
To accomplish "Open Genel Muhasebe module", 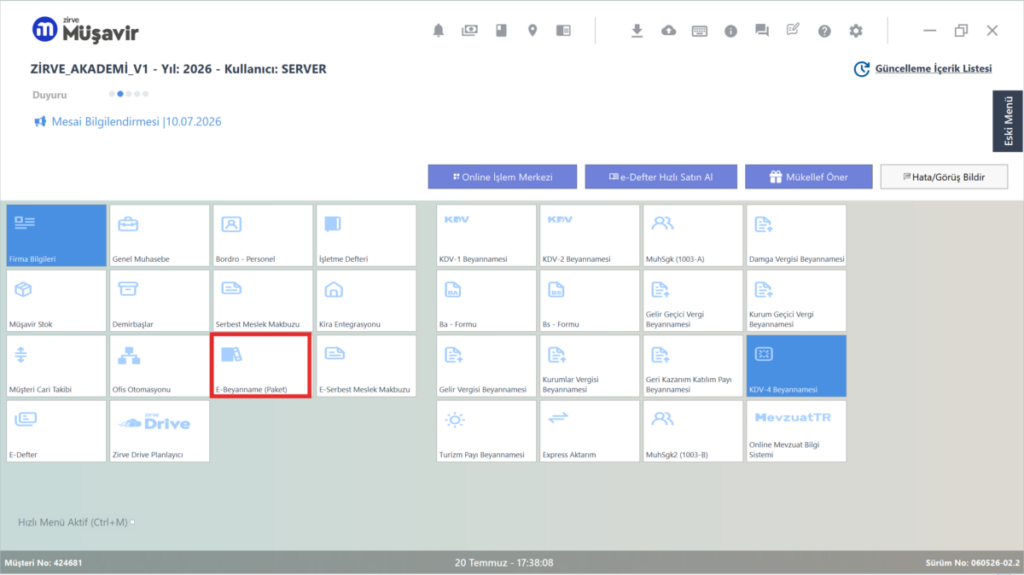I will [x=159, y=235].
